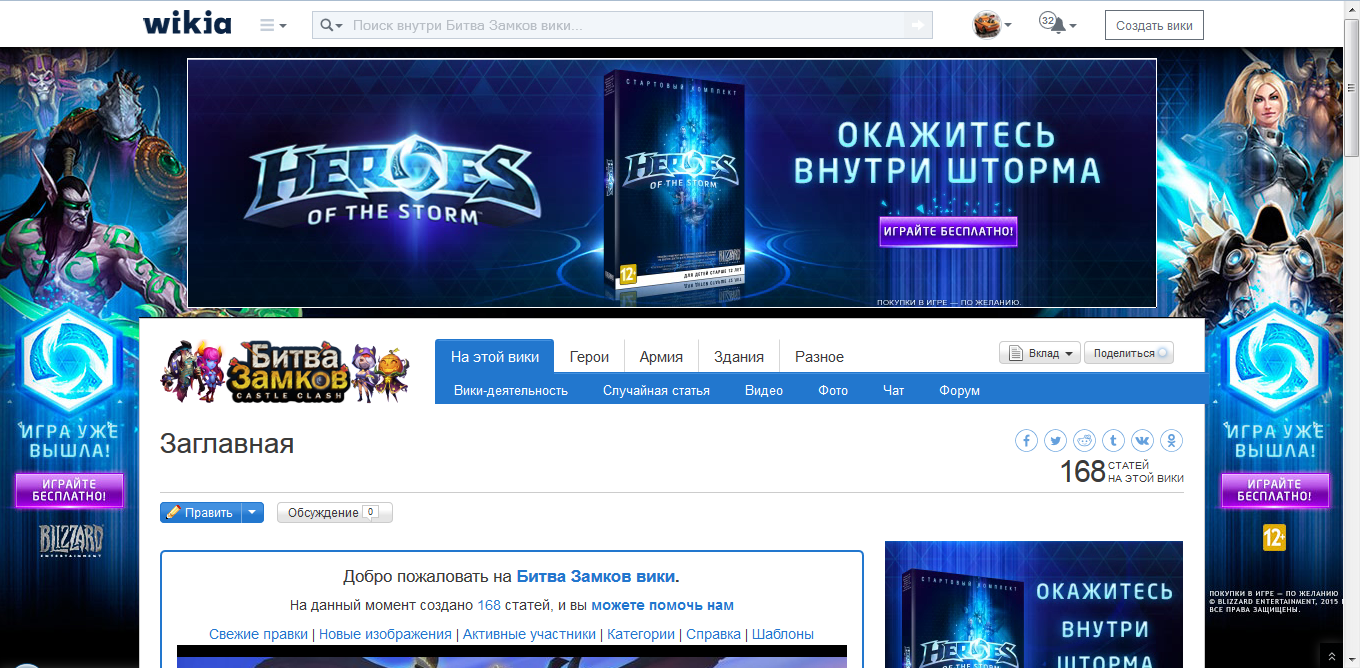Open the Видео section
Image resolution: width=1360 pixels, height=668 pixels.
(x=764, y=390)
